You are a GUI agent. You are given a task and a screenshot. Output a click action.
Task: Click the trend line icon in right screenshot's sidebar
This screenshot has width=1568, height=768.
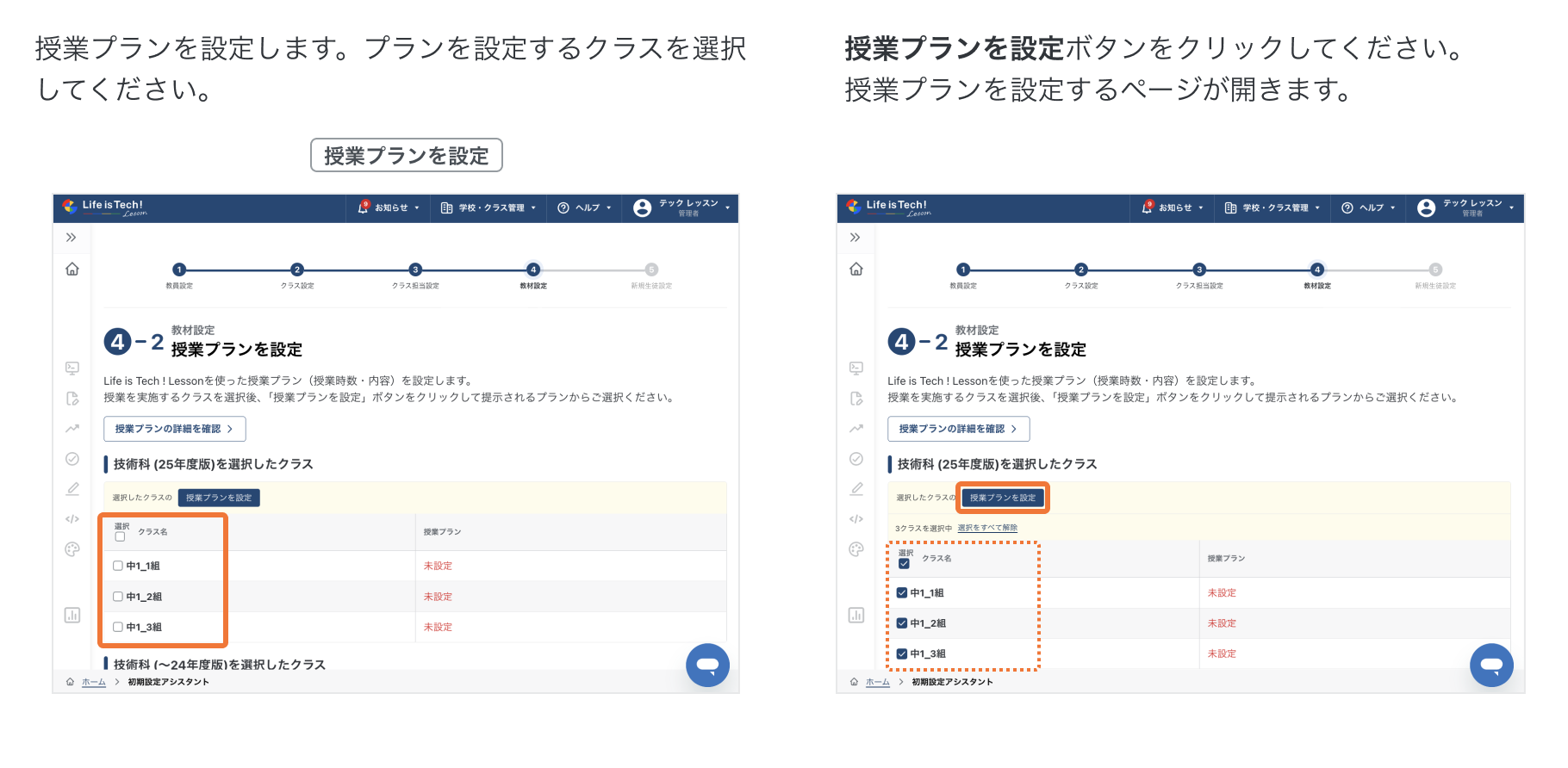coord(856,428)
